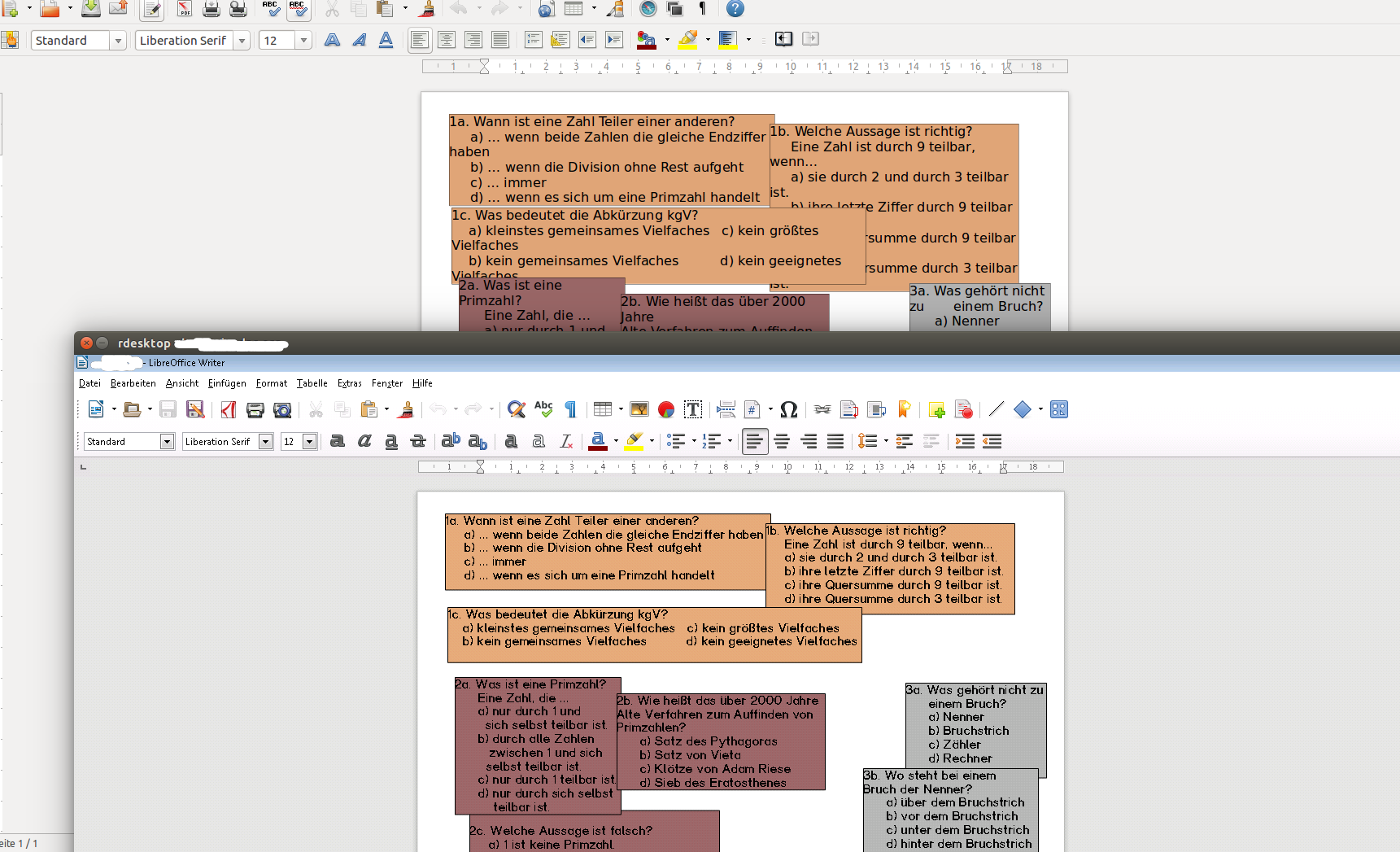Click answer 'd) Sieb des Eratosthenes'
1400x852 pixels.
click(x=713, y=783)
